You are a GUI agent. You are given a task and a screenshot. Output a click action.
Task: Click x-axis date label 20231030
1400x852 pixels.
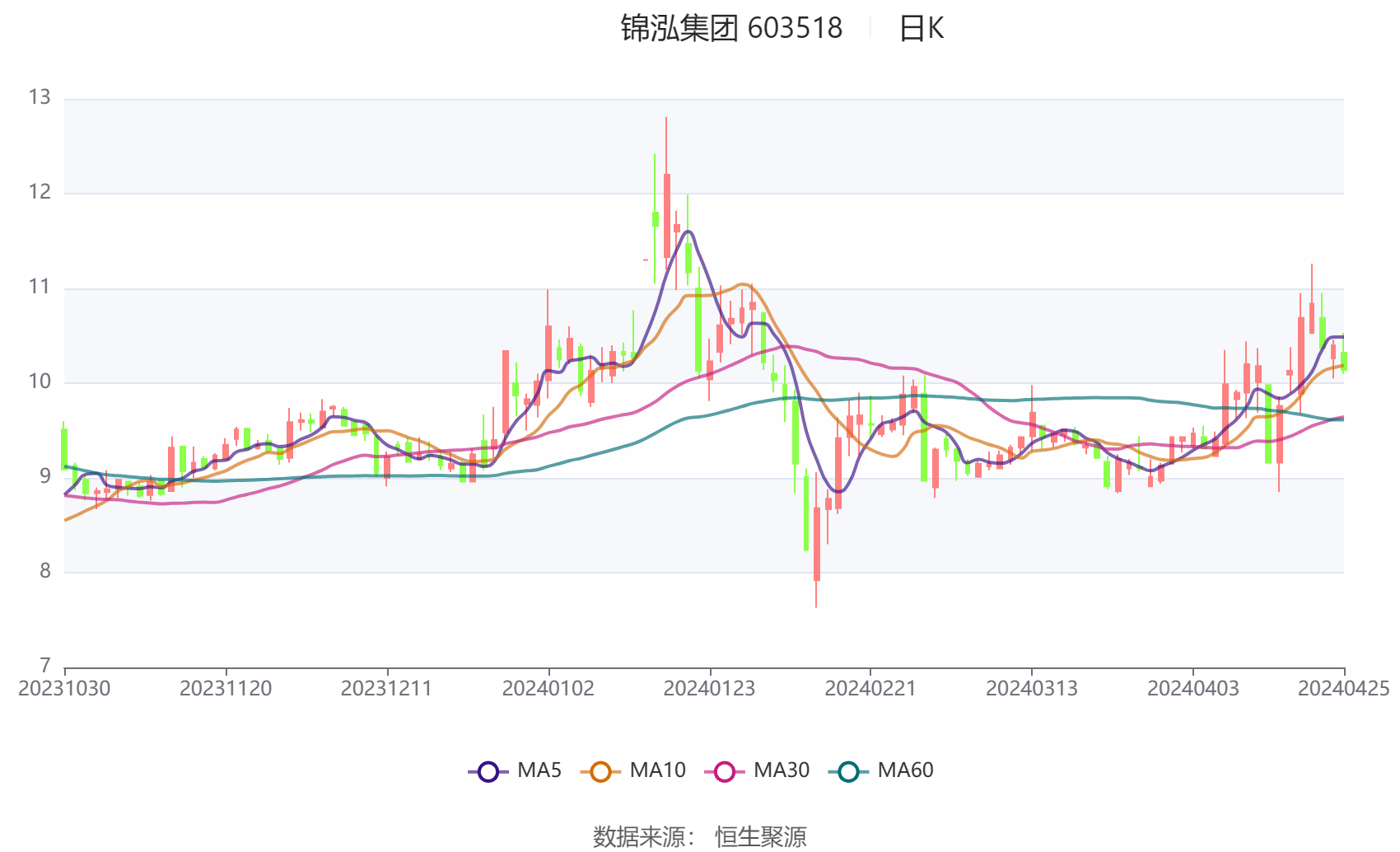click(x=64, y=689)
